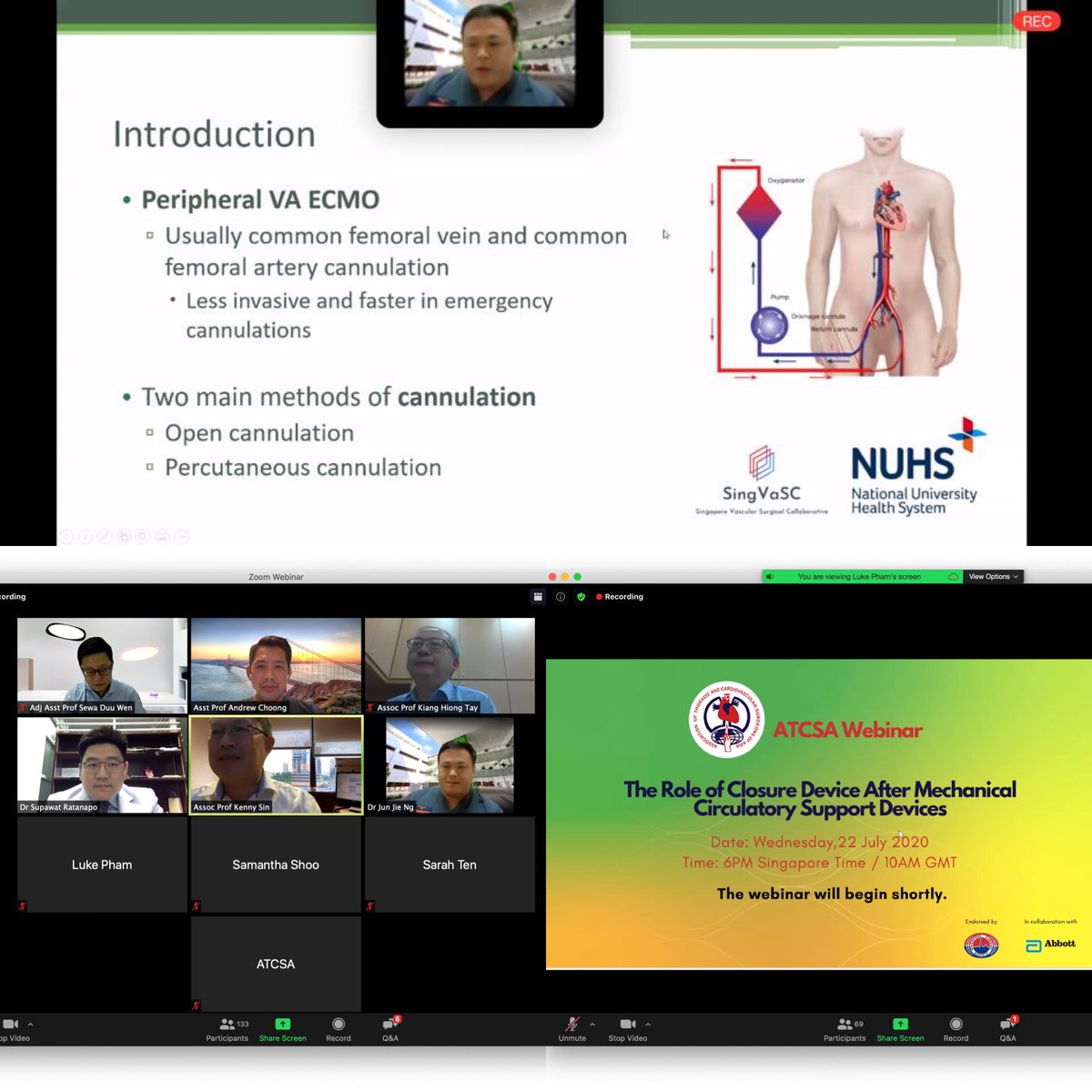Click the 'Open cannulation' bullet
The image size is (1092, 1092).
click(x=259, y=433)
